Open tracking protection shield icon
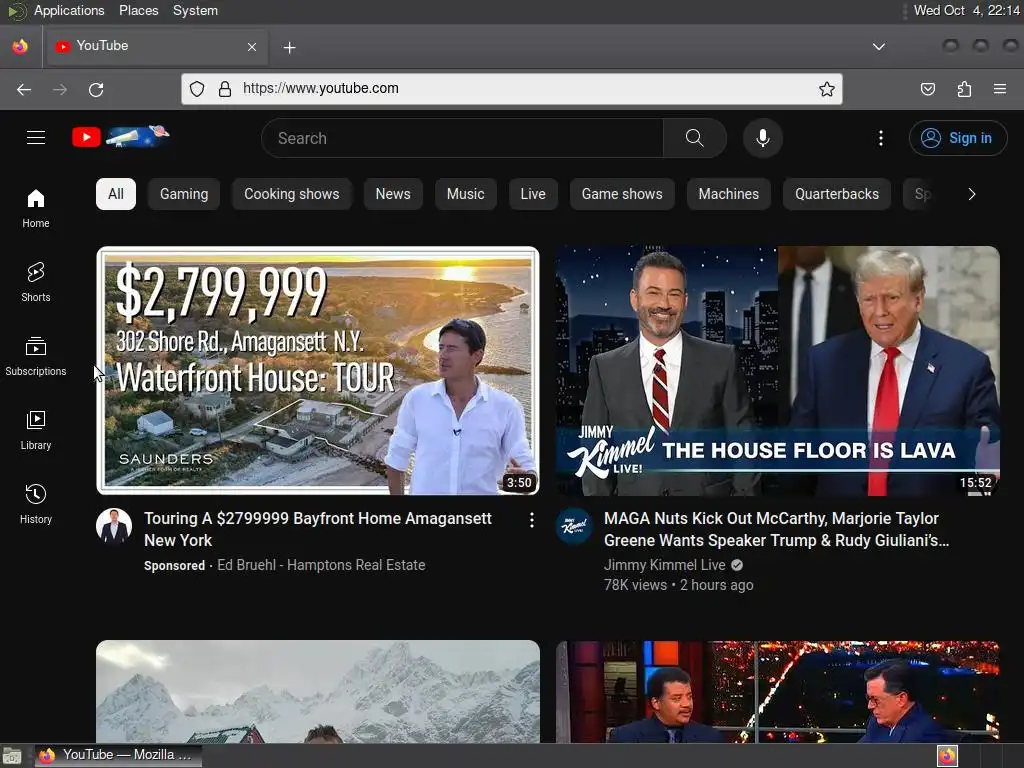This screenshot has width=1024, height=768. point(197,89)
